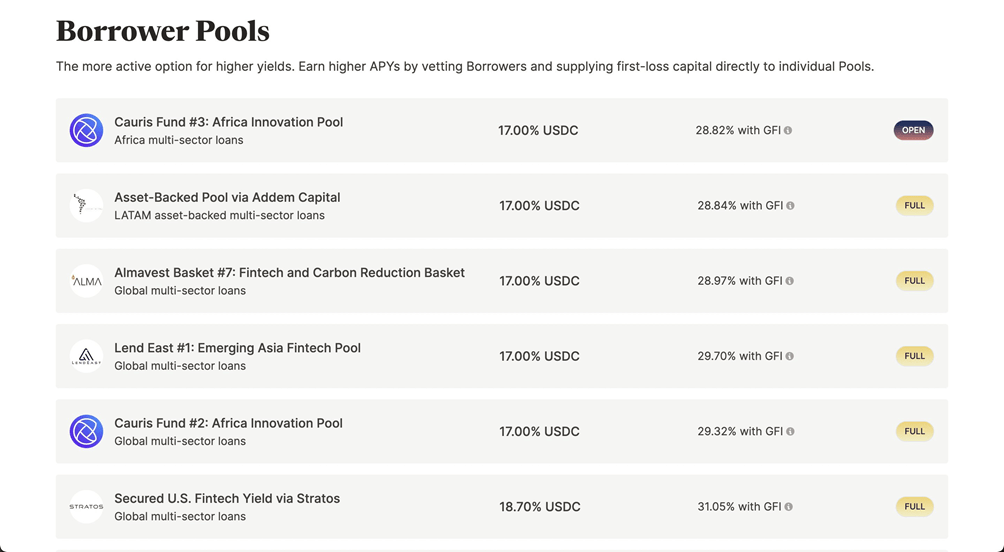
Task: Click info icon beside 29.32% with GFI
Action: (790, 432)
